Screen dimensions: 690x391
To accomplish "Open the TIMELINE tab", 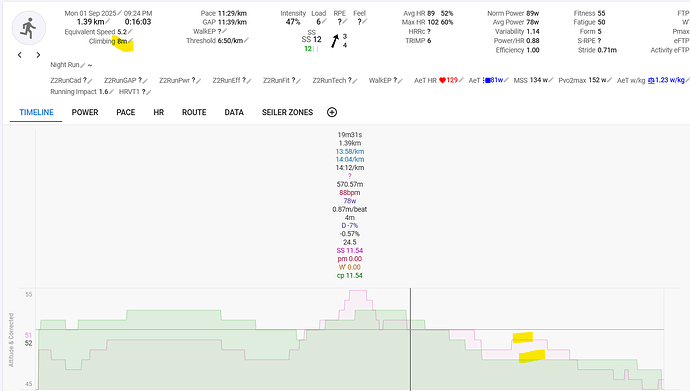I will pyautogui.click(x=36, y=112).
